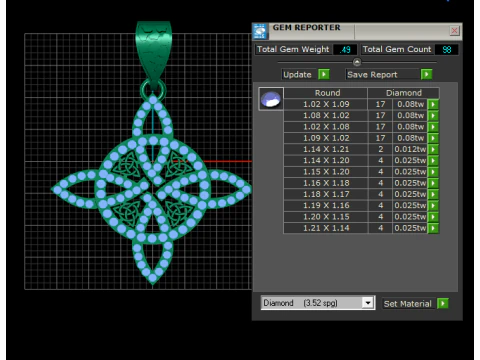Select size cell 1.16 X 1.18
Viewport: 480px width, 360px height.
tap(326, 183)
